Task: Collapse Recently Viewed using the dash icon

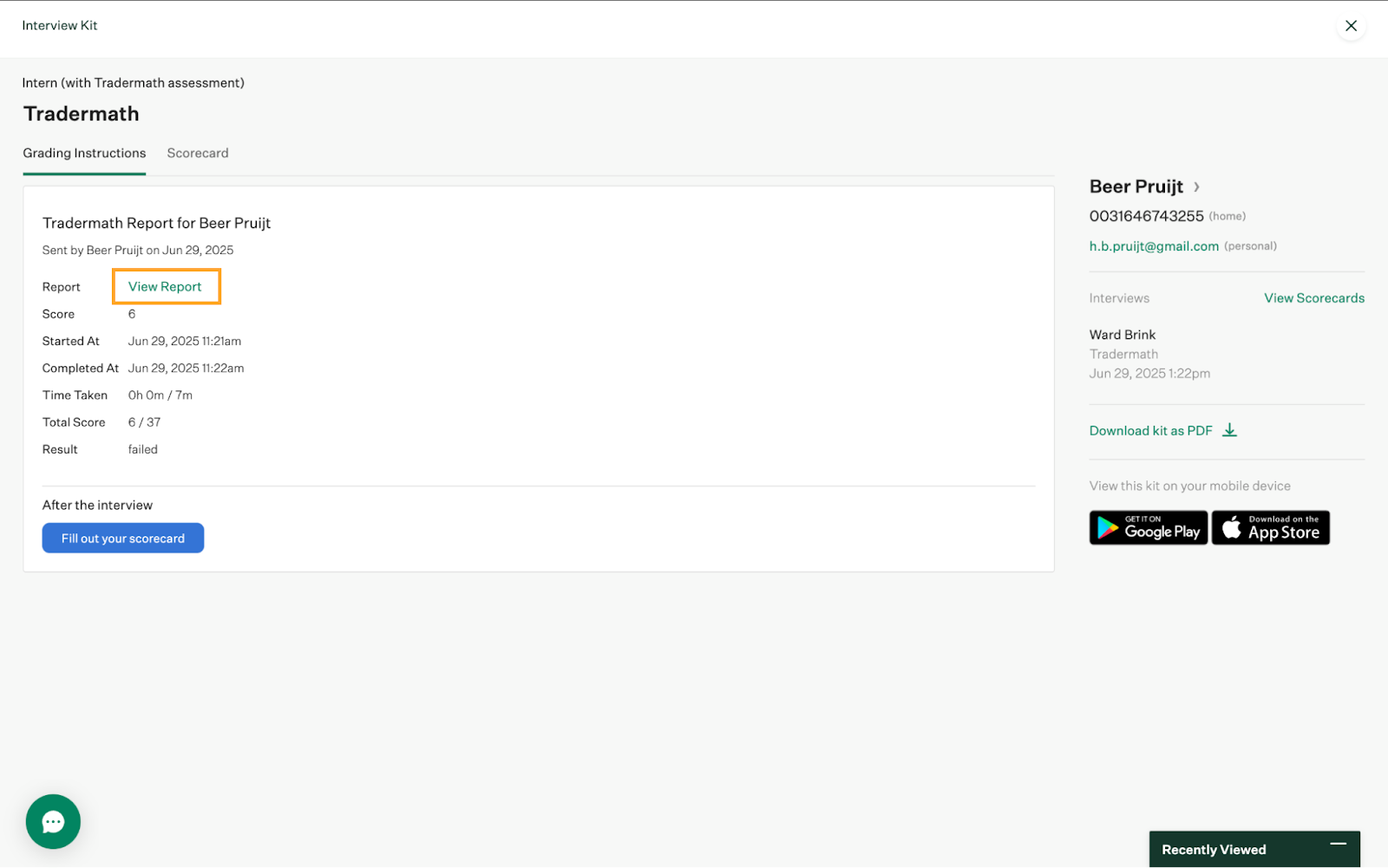Action: click(1338, 844)
